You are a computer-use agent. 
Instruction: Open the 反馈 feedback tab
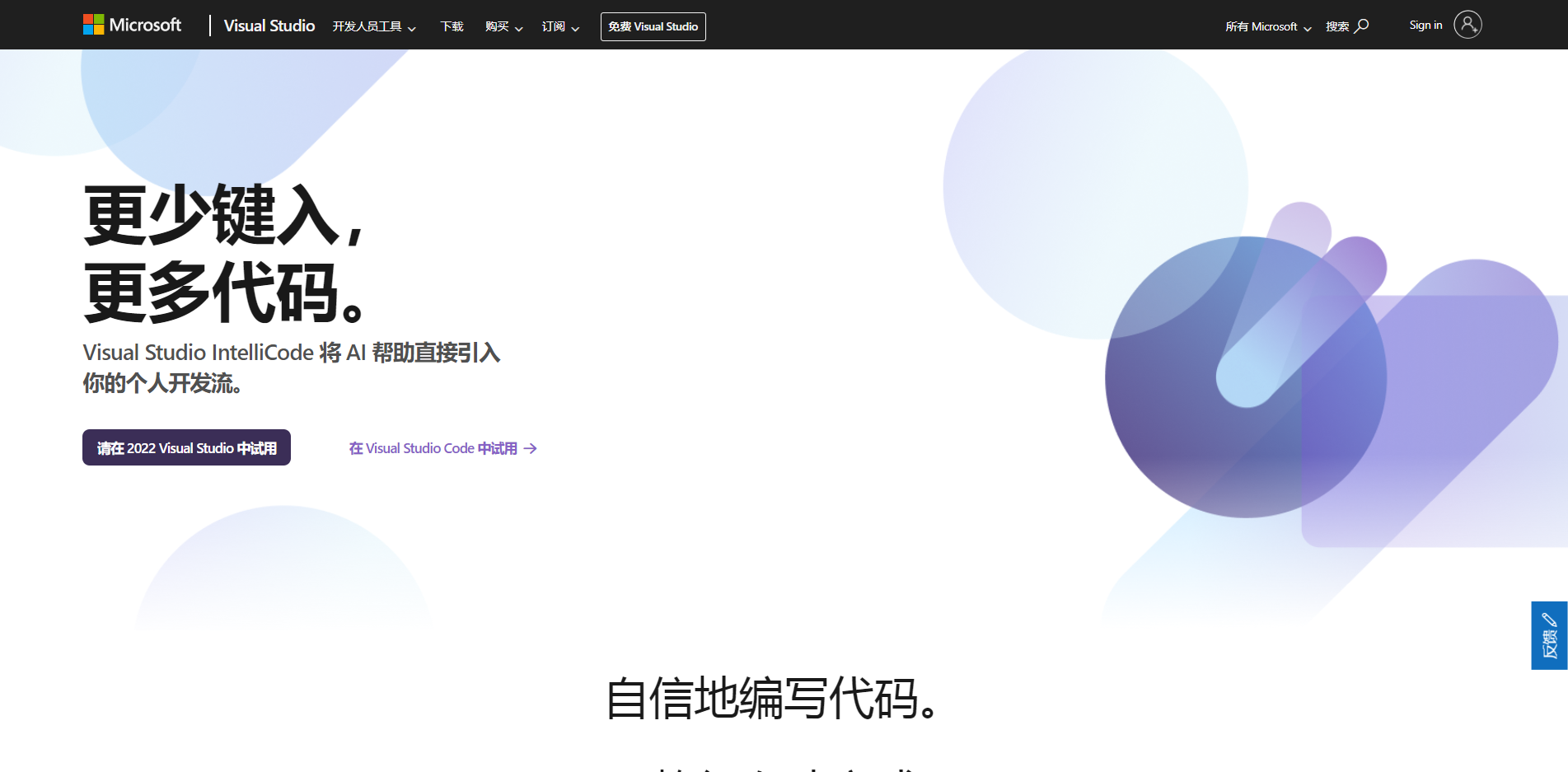[x=1549, y=635]
